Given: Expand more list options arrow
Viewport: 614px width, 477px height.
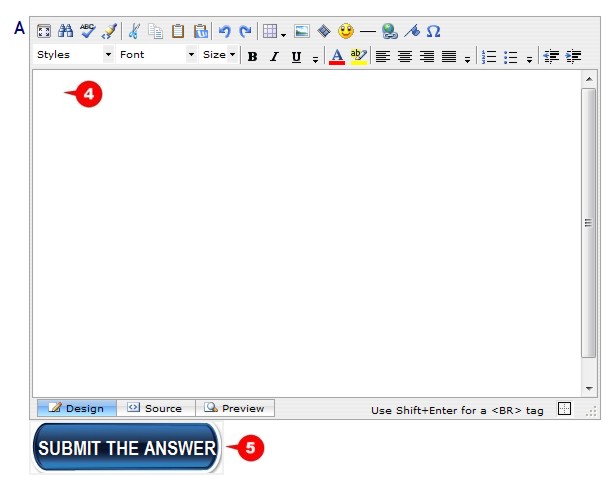Looking at the screenshot, I should (529, 60).
